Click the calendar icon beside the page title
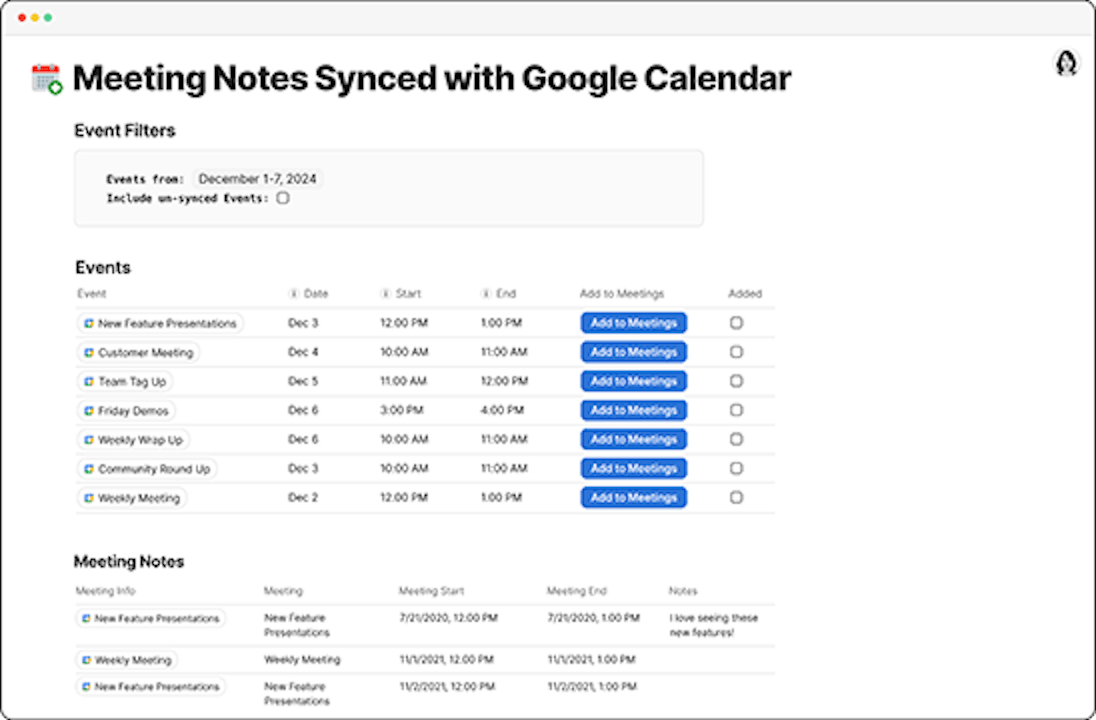 (x=46, y=78)
